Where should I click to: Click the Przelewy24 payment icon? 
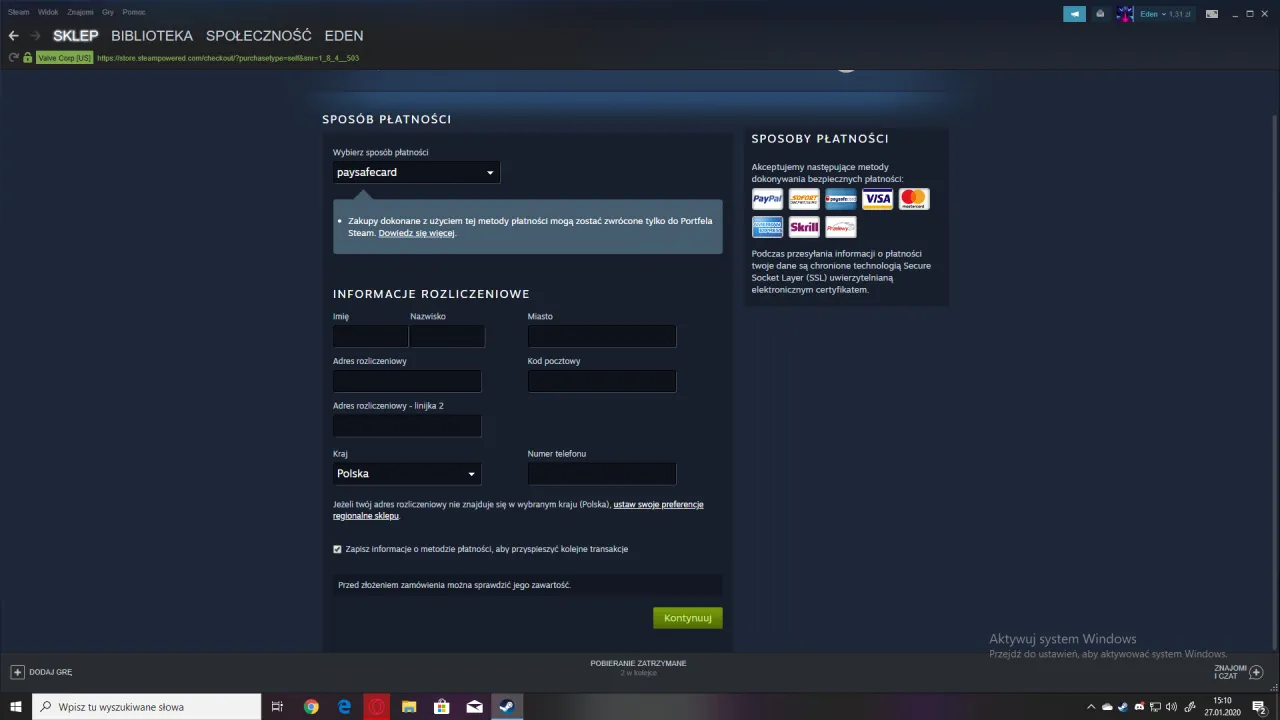click(x=840, y=227)
